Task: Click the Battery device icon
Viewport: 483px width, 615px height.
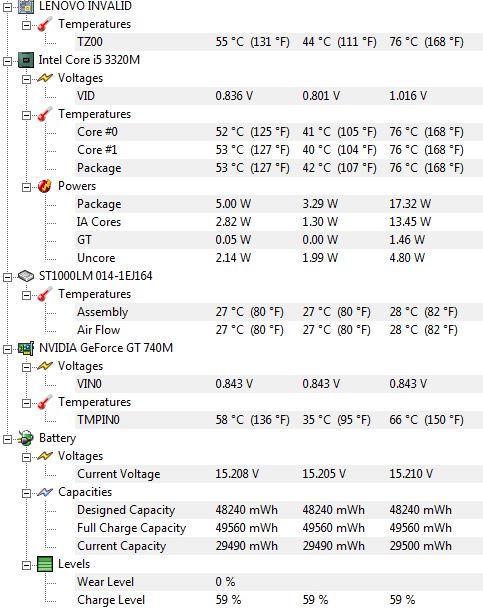Action: point(26,438)
